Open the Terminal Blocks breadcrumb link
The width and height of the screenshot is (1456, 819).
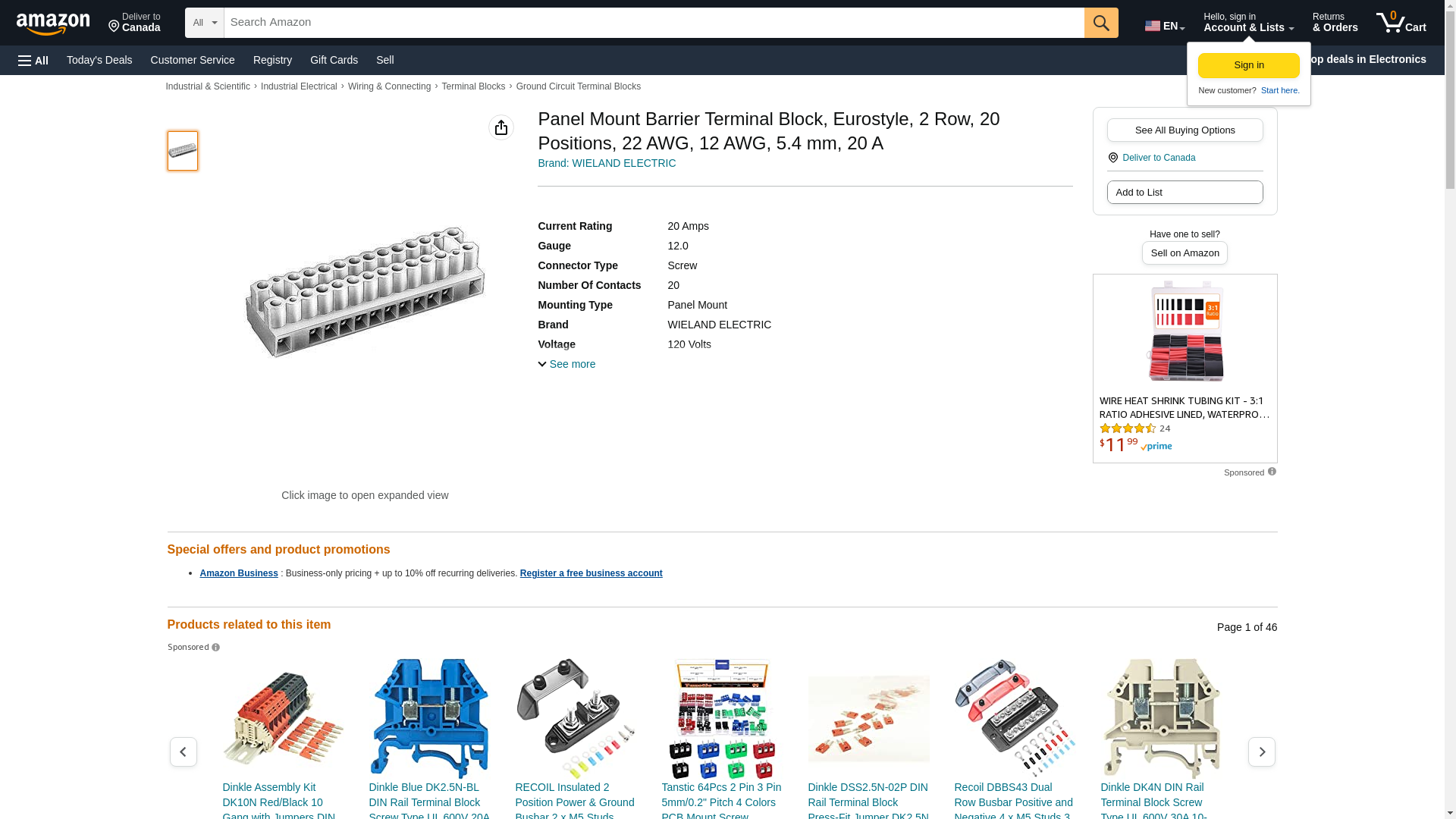tap(473, 86)
